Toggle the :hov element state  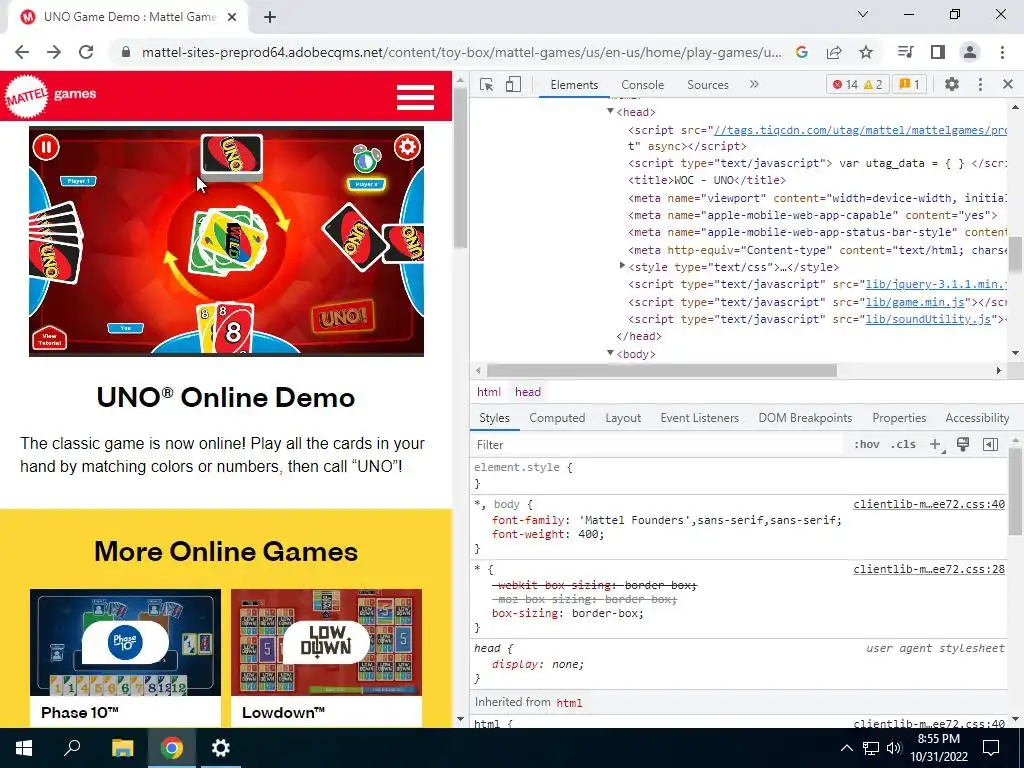[867, 445]
